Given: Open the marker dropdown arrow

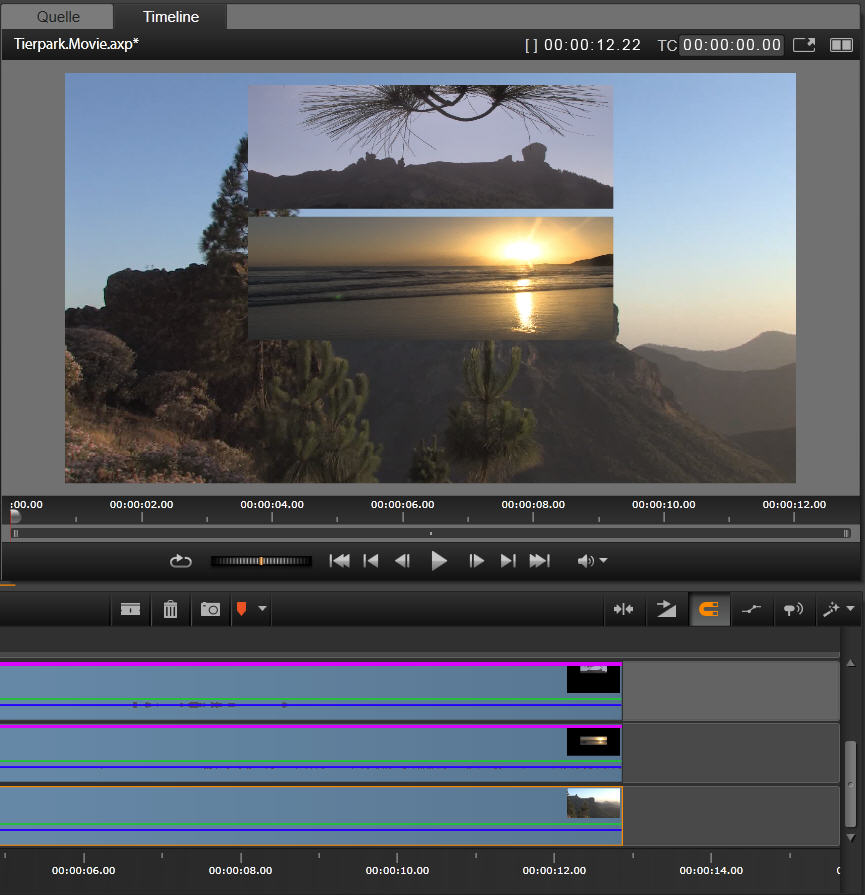Looking at the screenshot, I should pos(262,609).
